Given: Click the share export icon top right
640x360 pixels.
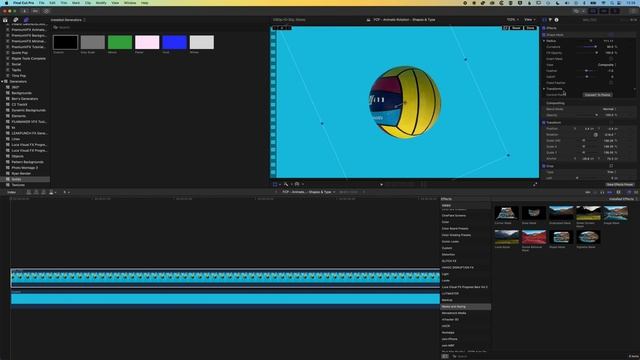Looking at the screenshot, I should pos(634,11).
